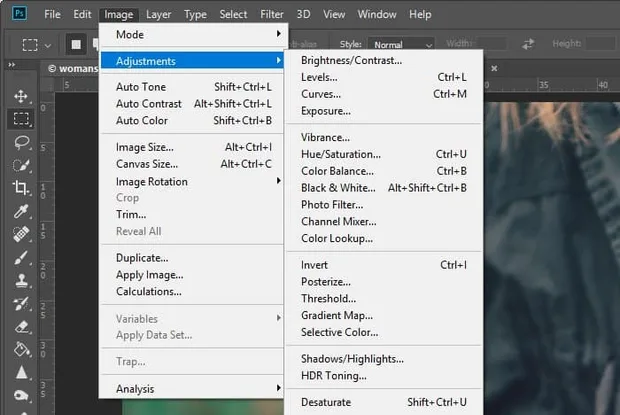Open Exposure adjustment
620x415 pixels.
(384, 111)
